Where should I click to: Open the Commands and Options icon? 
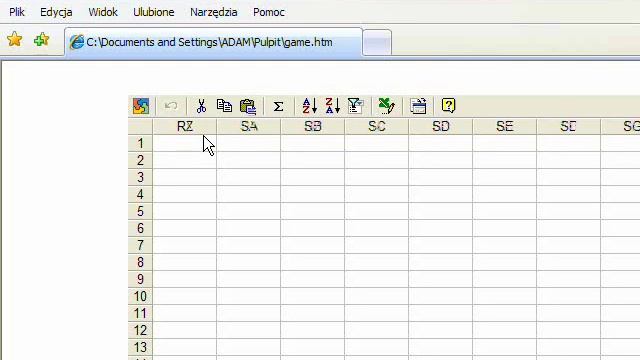(418, 106)
